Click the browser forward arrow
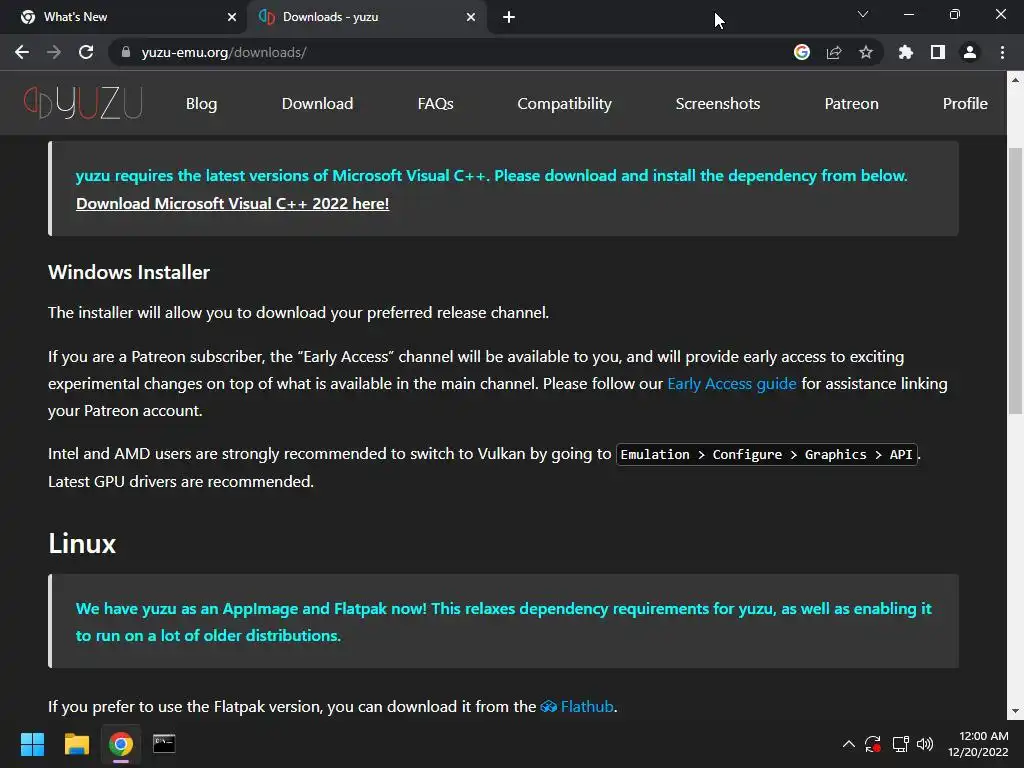 [54, 52]
